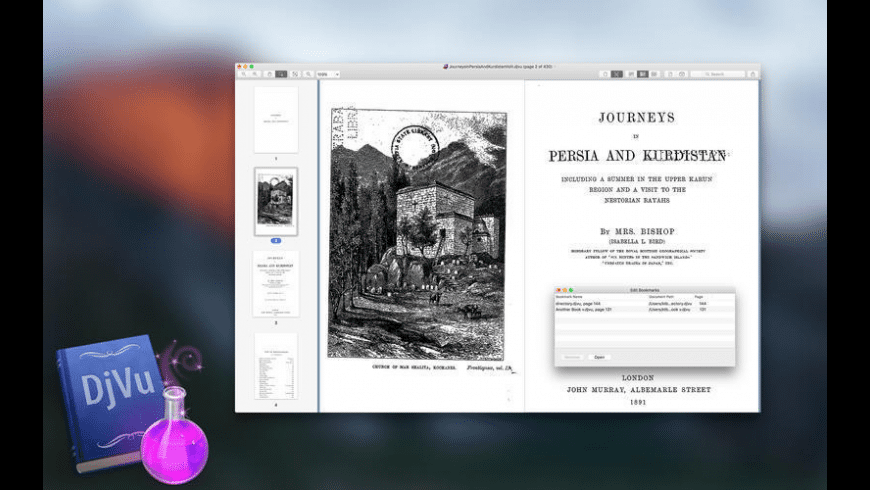
Task: Click the 'Document Path' column header
Action: click(x=661, y=297)
